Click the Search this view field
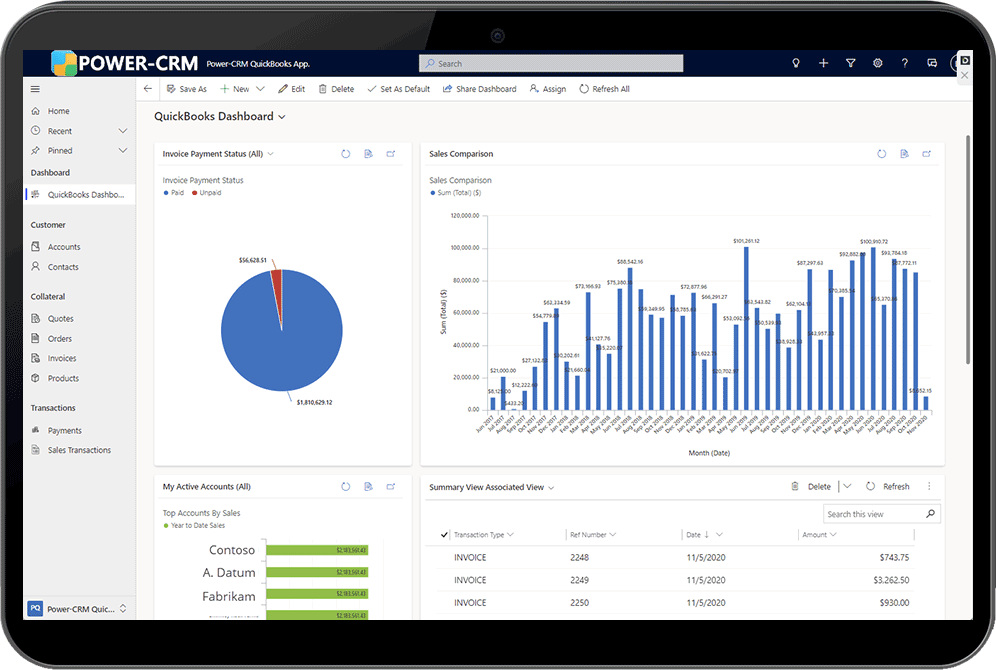Viewport: 996px width, 670px height. [882, 514]
